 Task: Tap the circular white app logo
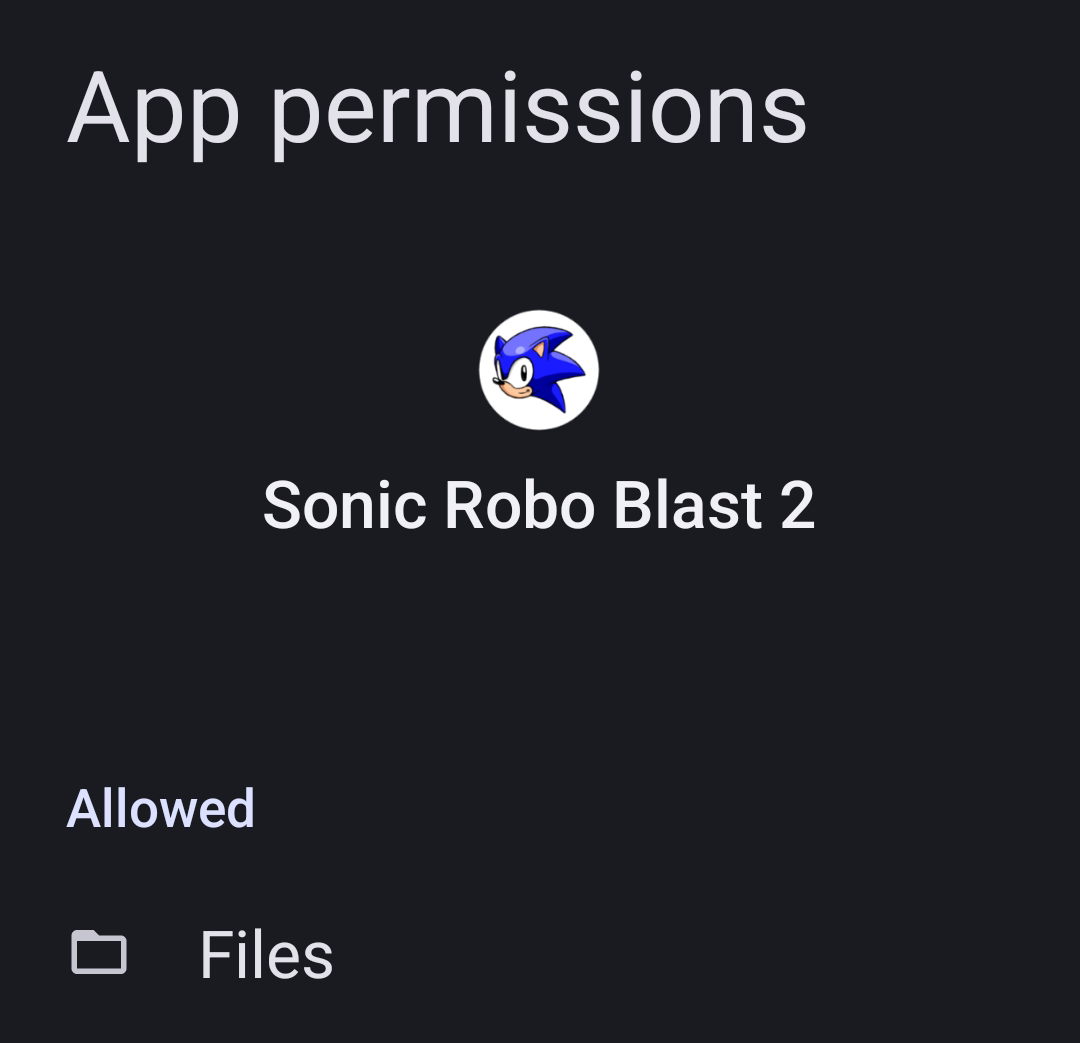[539, 370]
